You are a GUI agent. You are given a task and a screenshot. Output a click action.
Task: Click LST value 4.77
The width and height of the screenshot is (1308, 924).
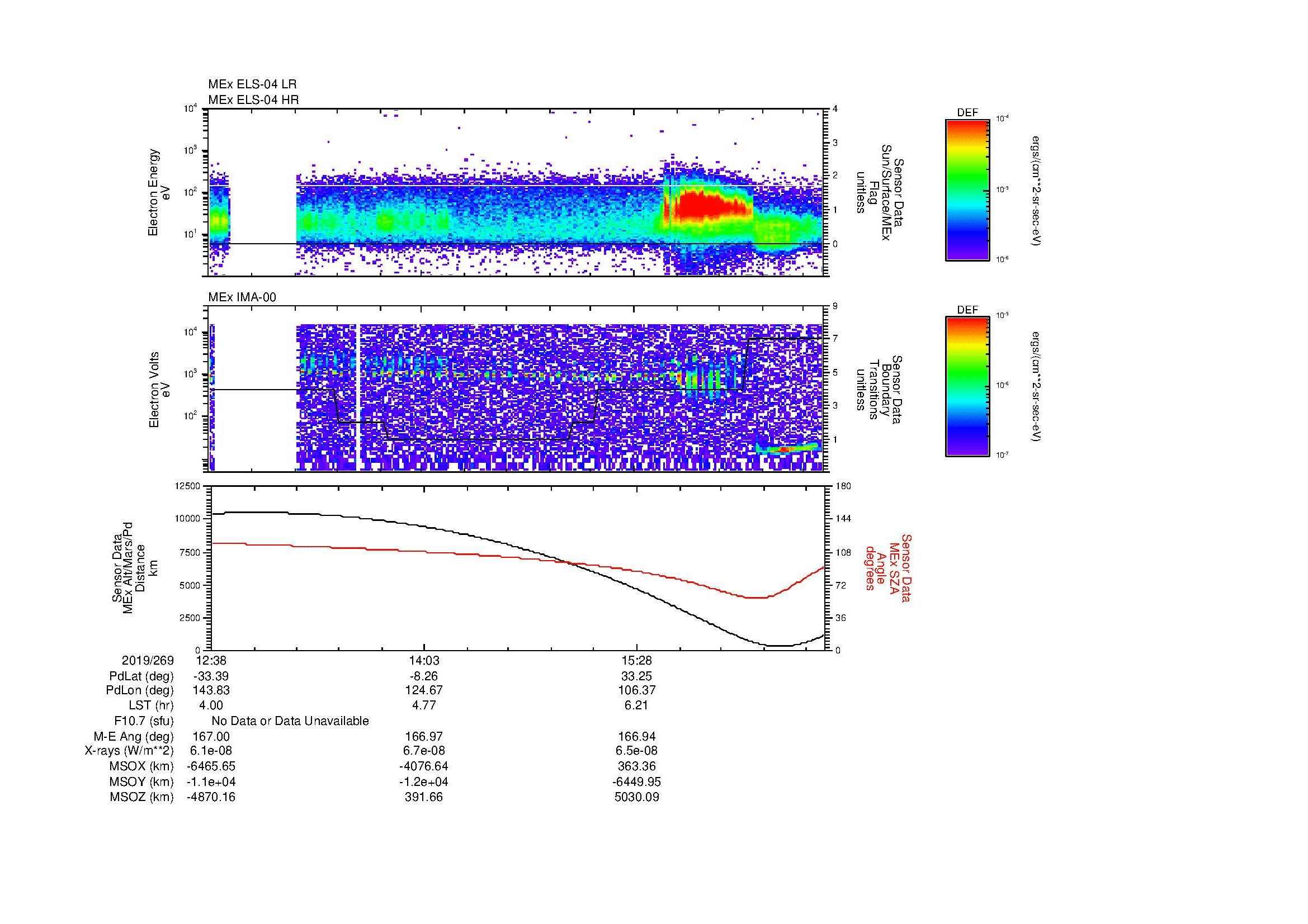[424, 705]
